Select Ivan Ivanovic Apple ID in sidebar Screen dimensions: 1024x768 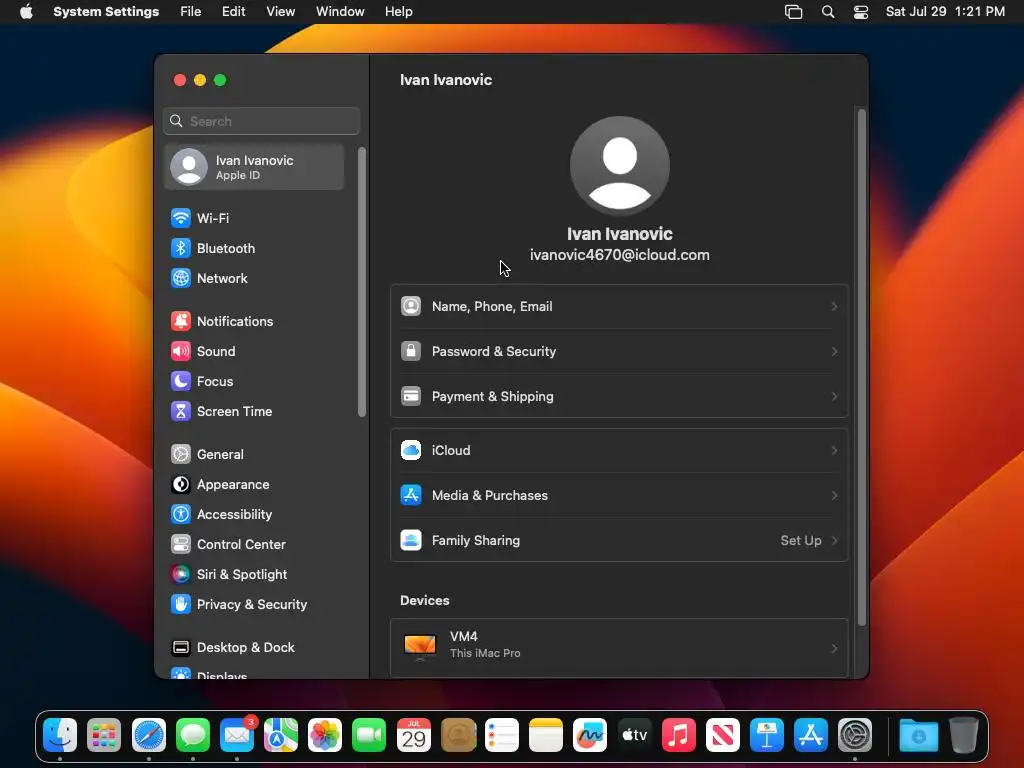[255, 167]
